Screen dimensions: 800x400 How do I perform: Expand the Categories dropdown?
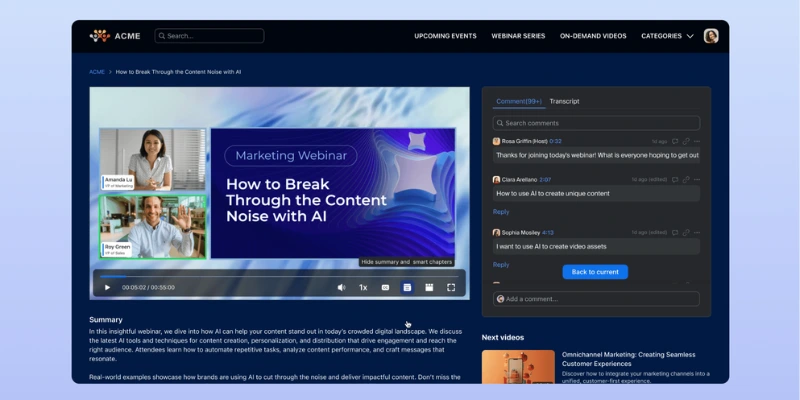click(x=667, y=36)
